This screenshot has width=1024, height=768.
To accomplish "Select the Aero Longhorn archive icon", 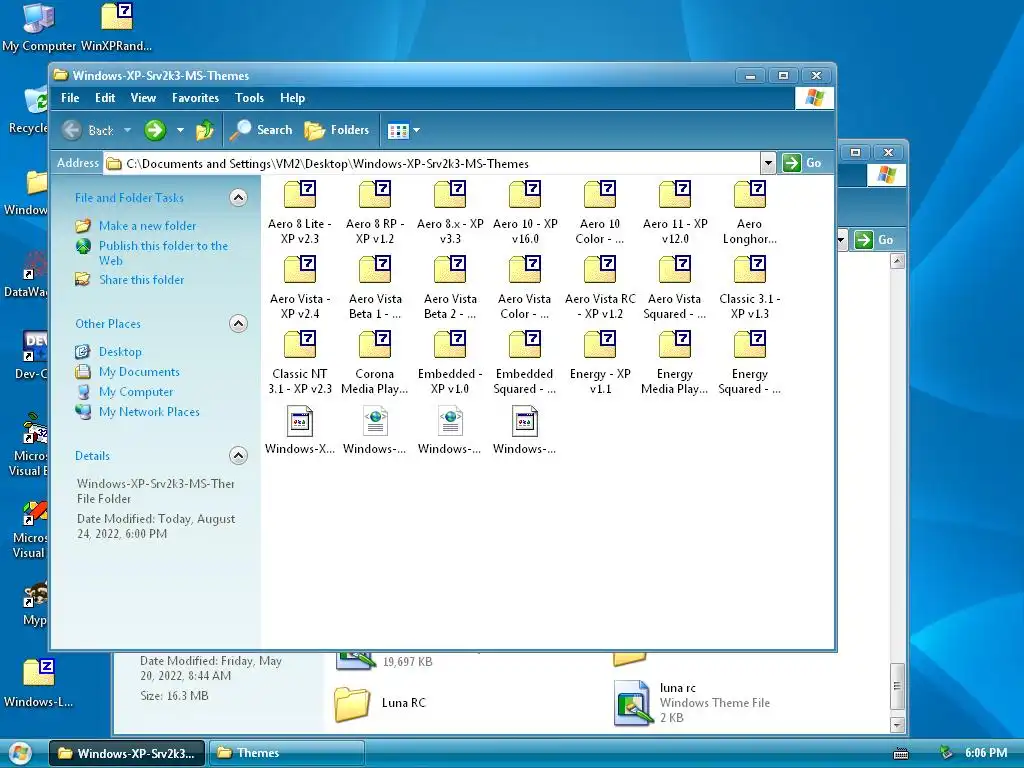I will (750, 195).
